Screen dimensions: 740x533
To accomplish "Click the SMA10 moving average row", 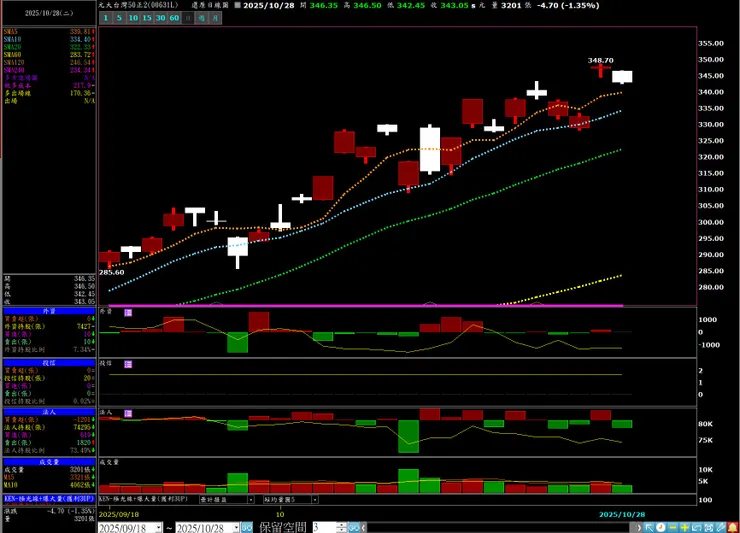I will pos(49,40).
